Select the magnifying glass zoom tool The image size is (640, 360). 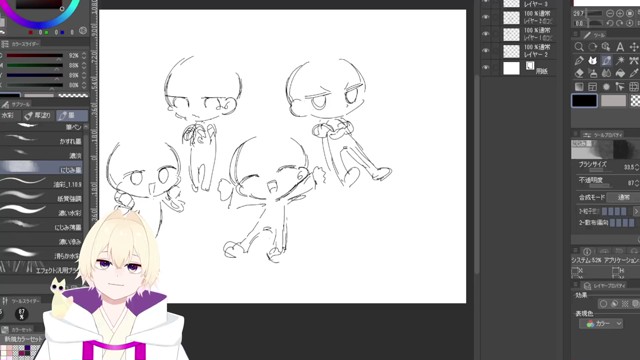(579, 47)
